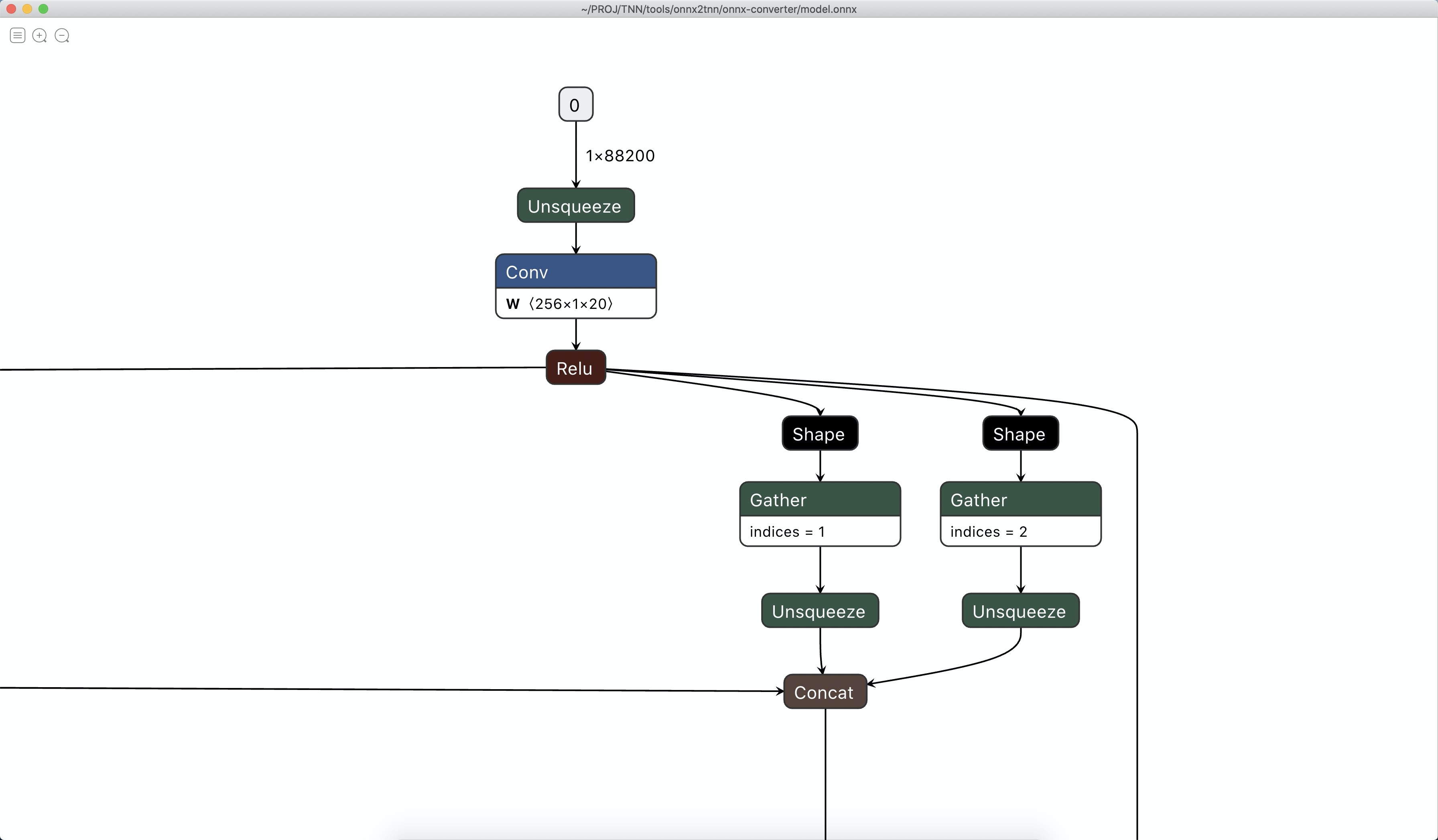Select the Unsqueeze node below Gather indices 1
The height and width of the screenshot is (840, 1438).
pos(819,611)
